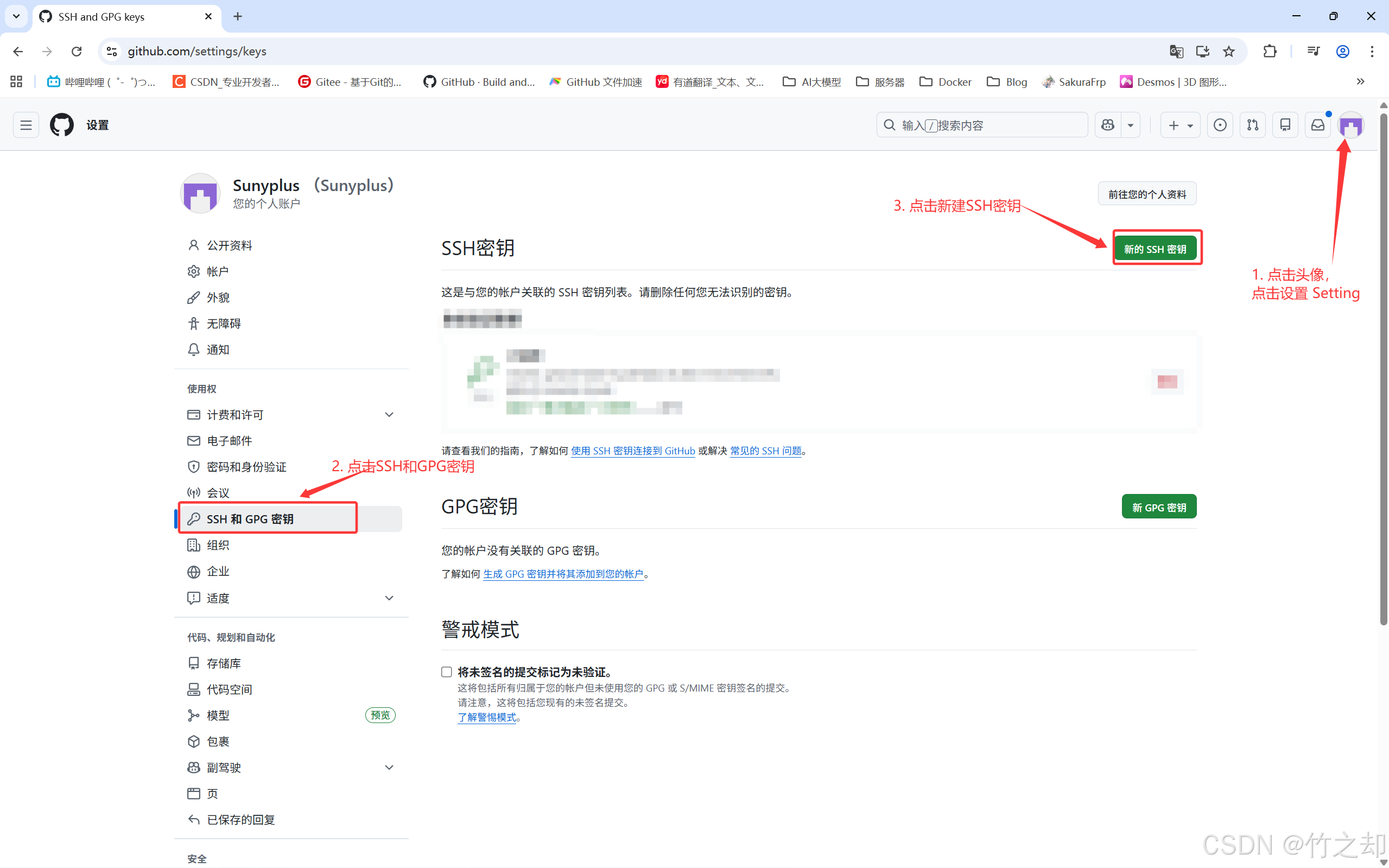Expand the 适度 moderation section
The width and height of the screenshot is (1389, 868).
point(389,598)
